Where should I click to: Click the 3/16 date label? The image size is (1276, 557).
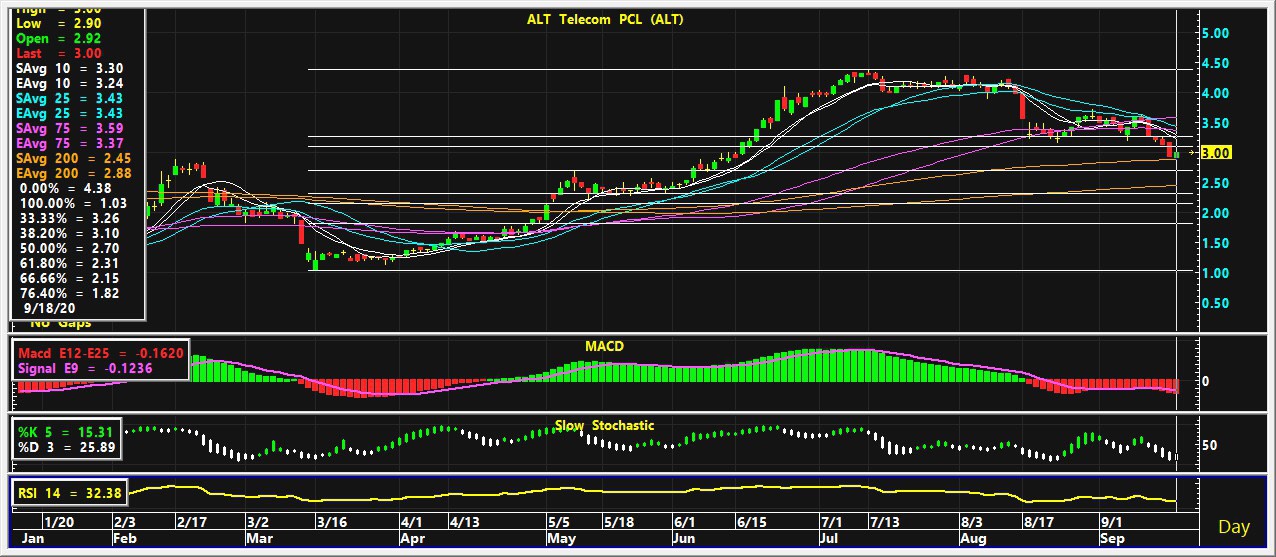click(331, 522)
